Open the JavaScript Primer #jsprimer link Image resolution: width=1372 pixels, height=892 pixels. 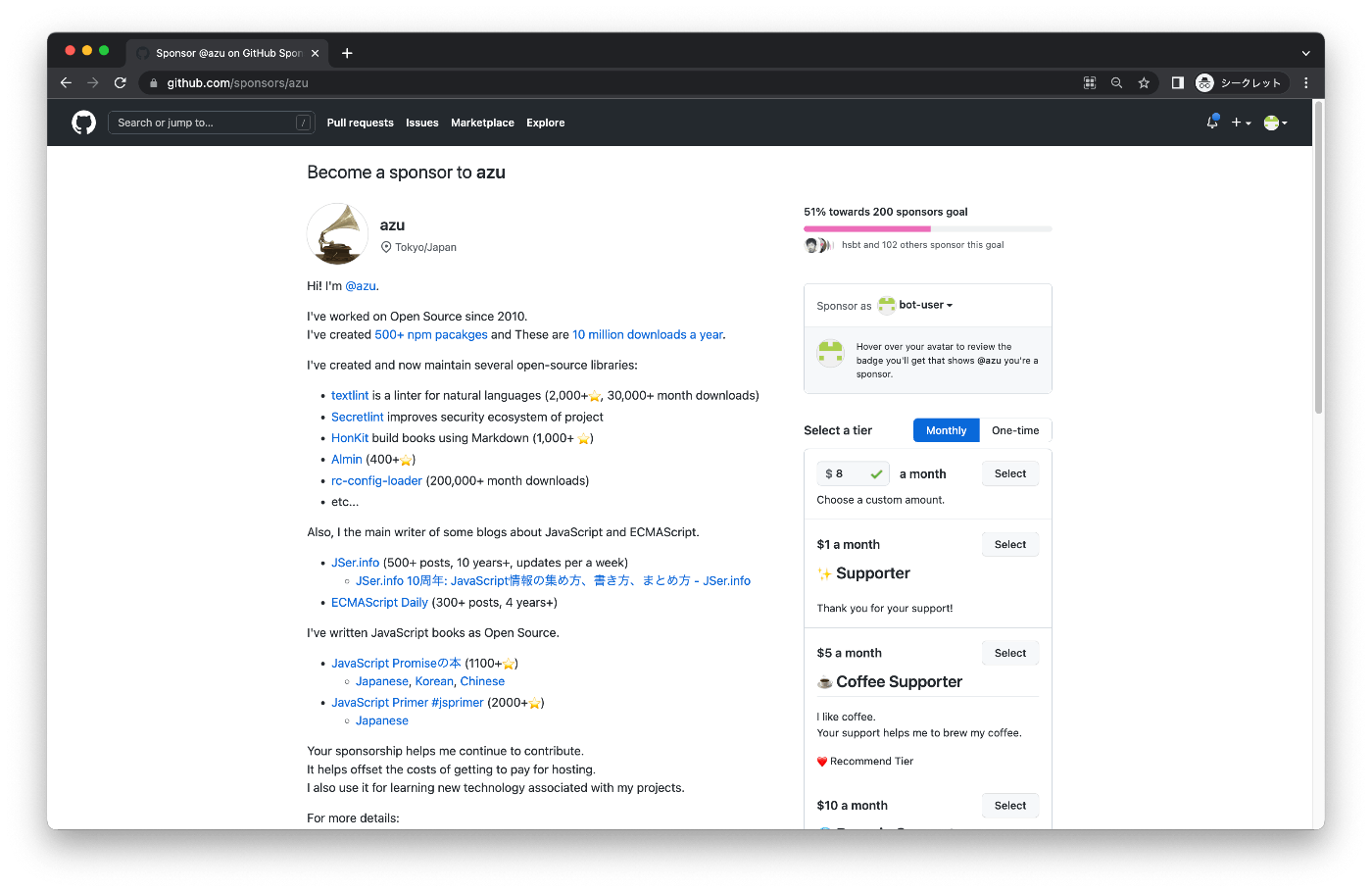[x=408, y=702]
